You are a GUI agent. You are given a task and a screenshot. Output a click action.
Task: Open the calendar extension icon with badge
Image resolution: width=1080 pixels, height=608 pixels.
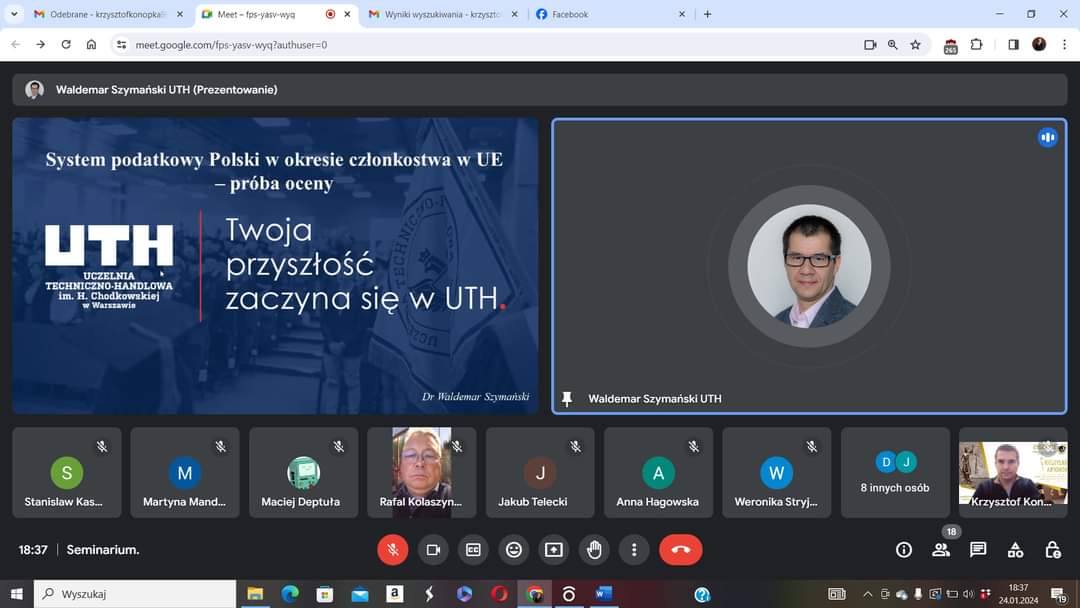pyautogui.click(x=951, y=46)
